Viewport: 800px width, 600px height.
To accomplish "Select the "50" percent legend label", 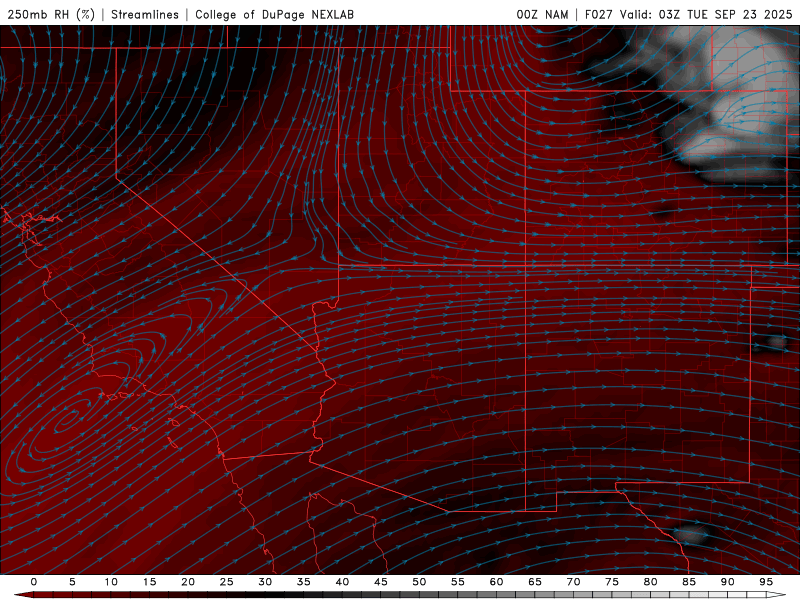I will (419, 582).
